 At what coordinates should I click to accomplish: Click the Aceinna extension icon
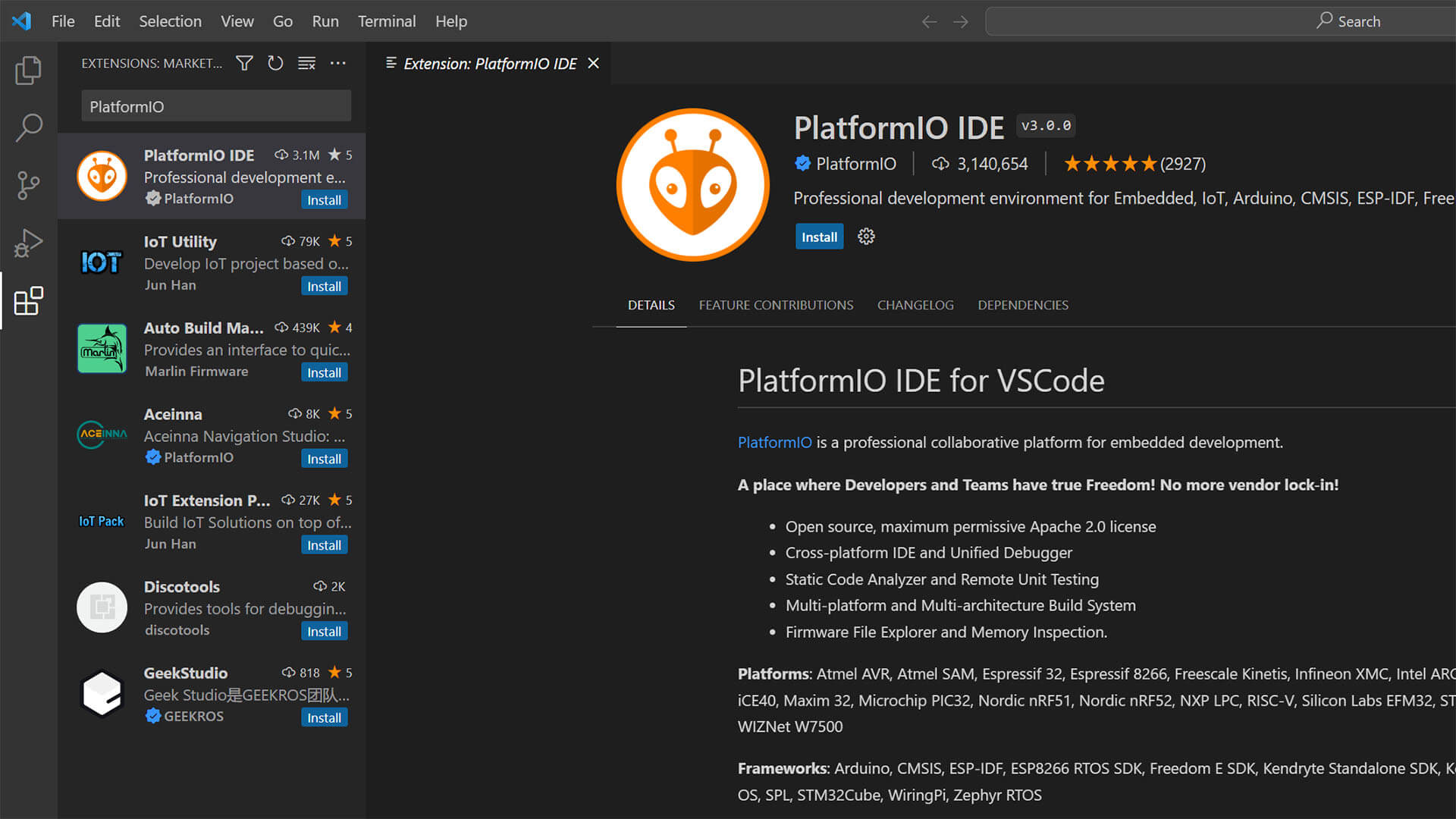(100, 434)
